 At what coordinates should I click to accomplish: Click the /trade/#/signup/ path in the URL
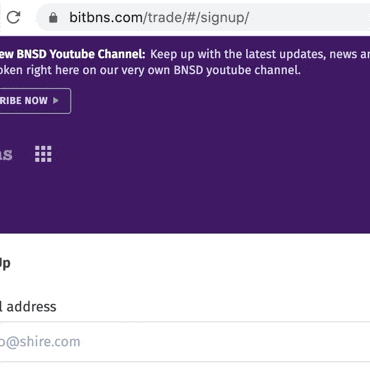[196, 17]
